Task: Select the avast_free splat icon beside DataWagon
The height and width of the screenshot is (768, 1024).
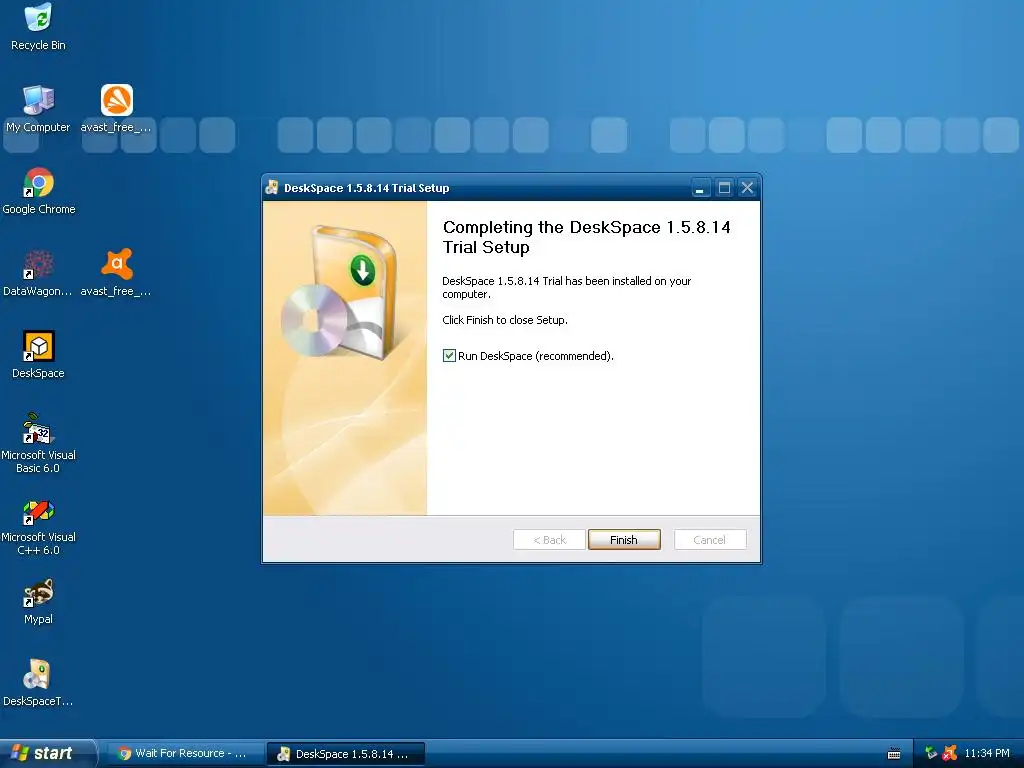Action: coord(116,273)
